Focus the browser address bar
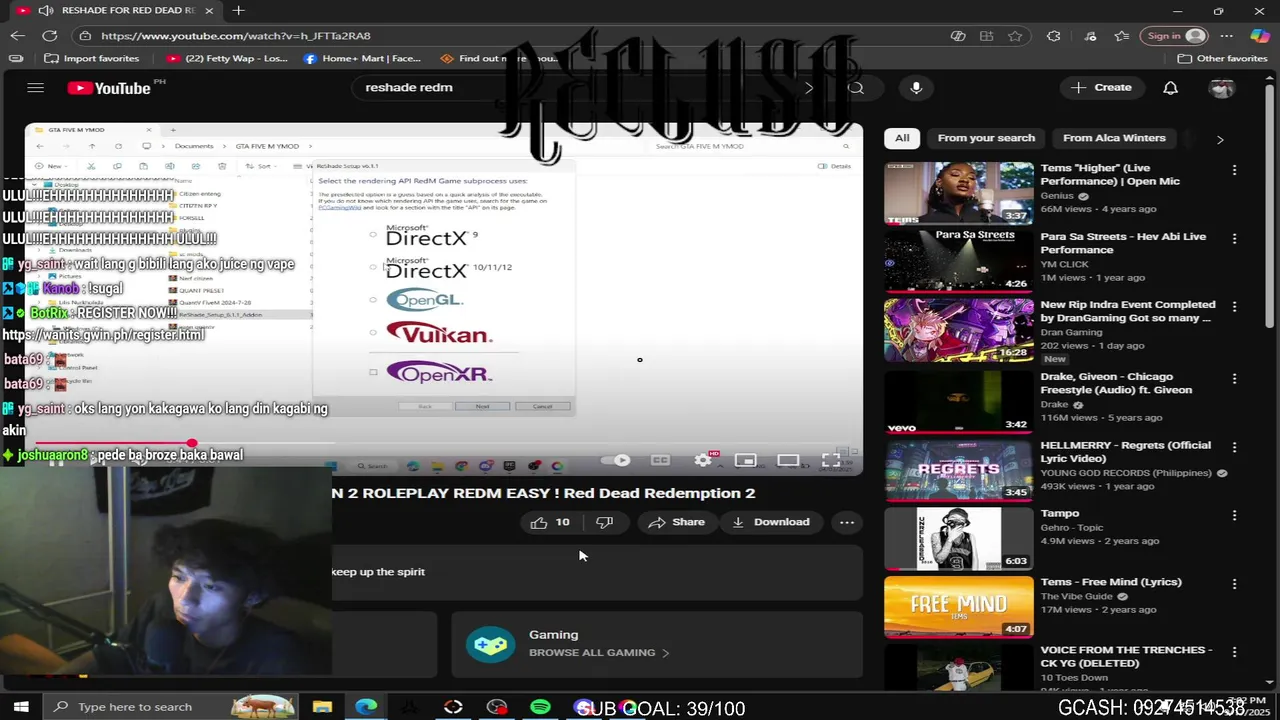This screenshot has height=720, width=1280. [510, 35]
